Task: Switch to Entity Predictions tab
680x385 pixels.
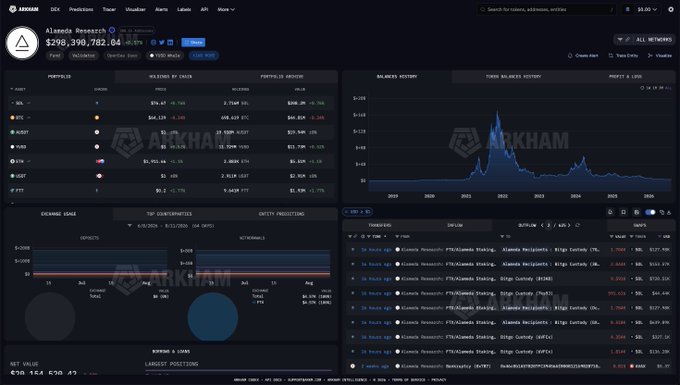Action: coord(281,214)
